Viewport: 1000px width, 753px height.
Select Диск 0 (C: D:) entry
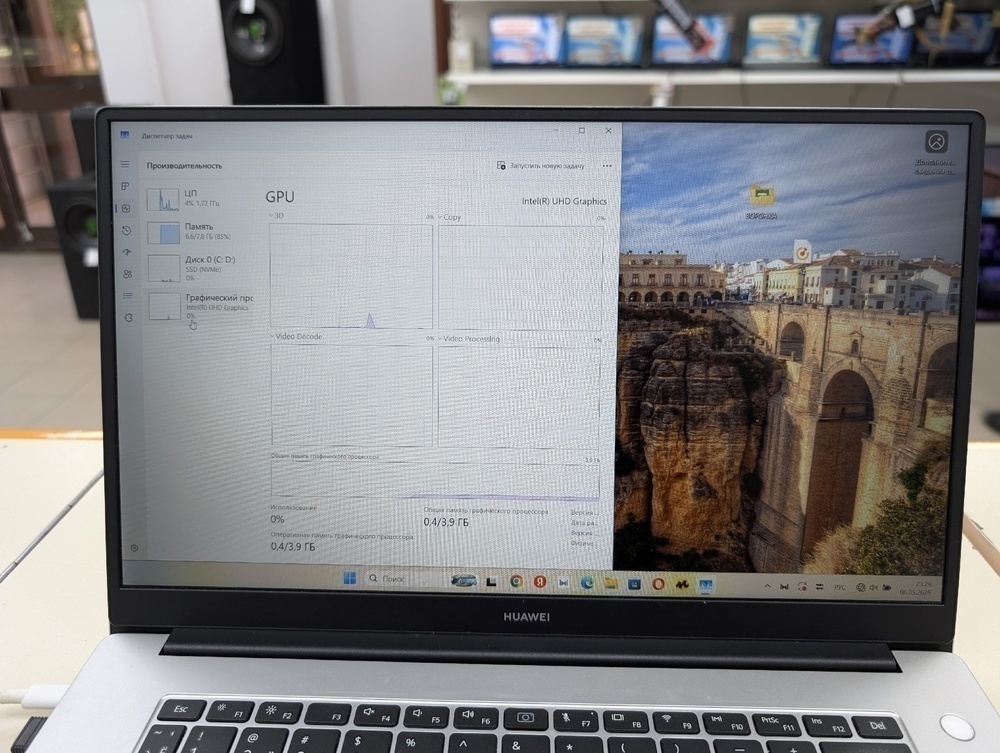click(x=199, y=268)
